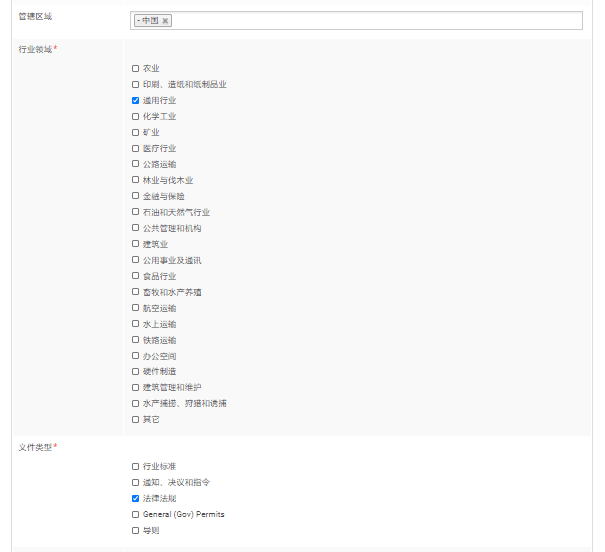
Task: Enable the 公路运输 checkbox
Action: pos(136,165)
